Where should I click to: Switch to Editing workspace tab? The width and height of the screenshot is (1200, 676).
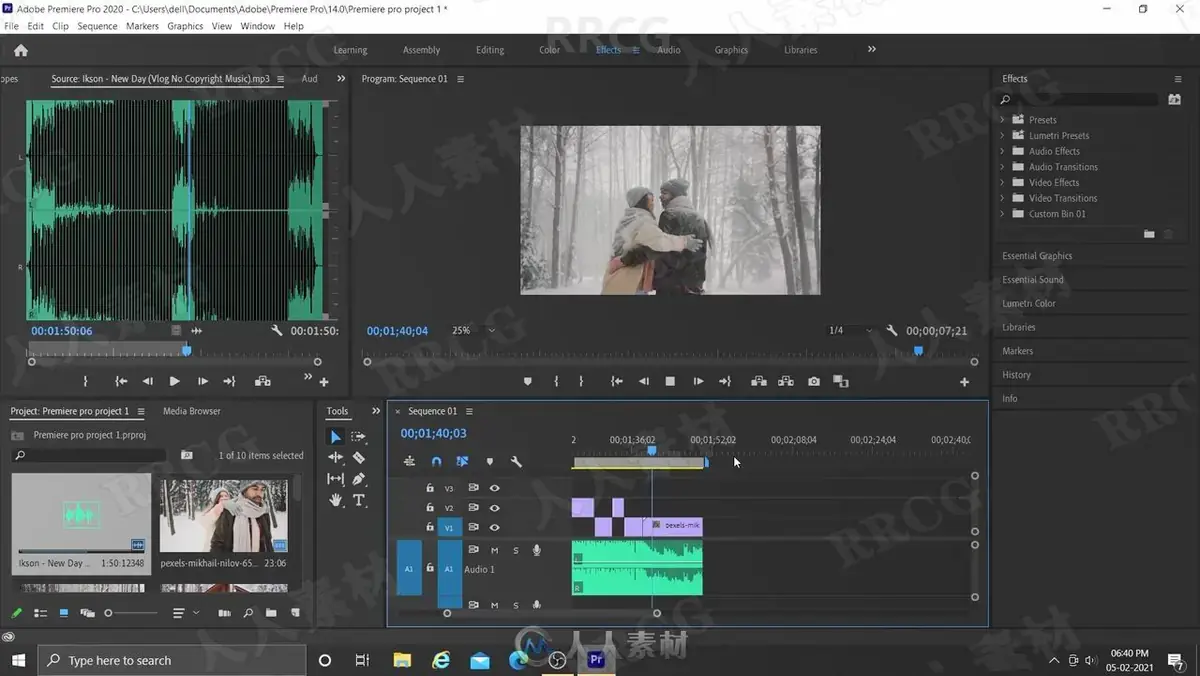(490, 50)
